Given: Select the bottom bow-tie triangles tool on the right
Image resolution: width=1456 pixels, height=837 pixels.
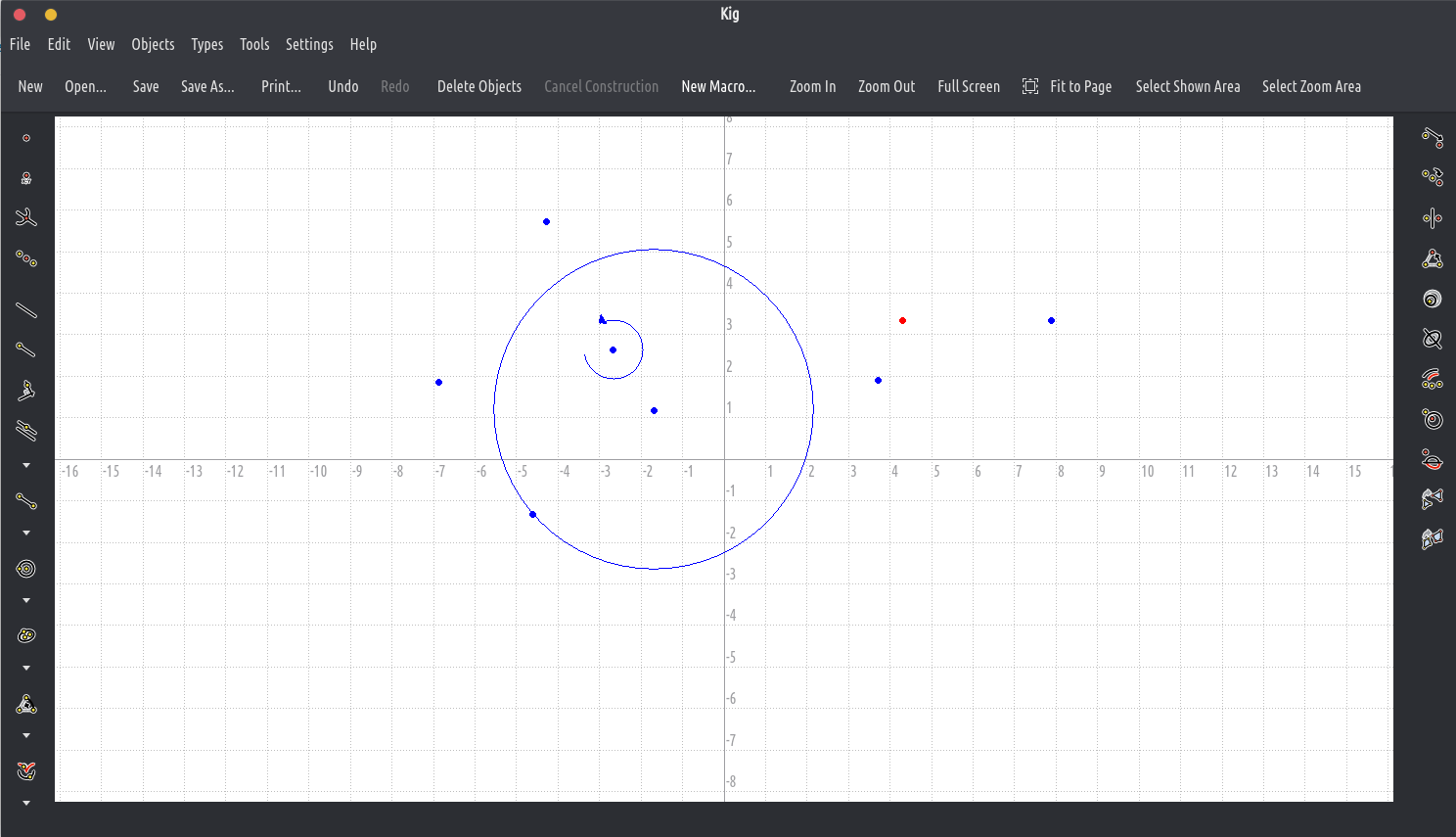Looking at the screenshot, I should coord(1433,538).
